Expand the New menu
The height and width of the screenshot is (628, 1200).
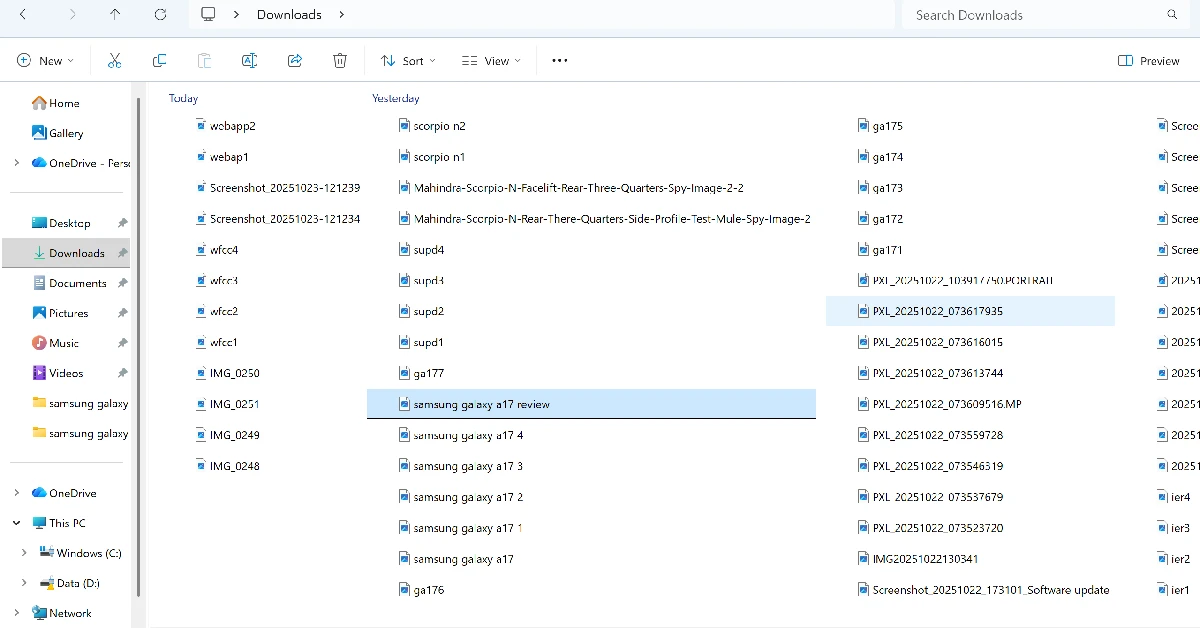(x=44, y=60)
